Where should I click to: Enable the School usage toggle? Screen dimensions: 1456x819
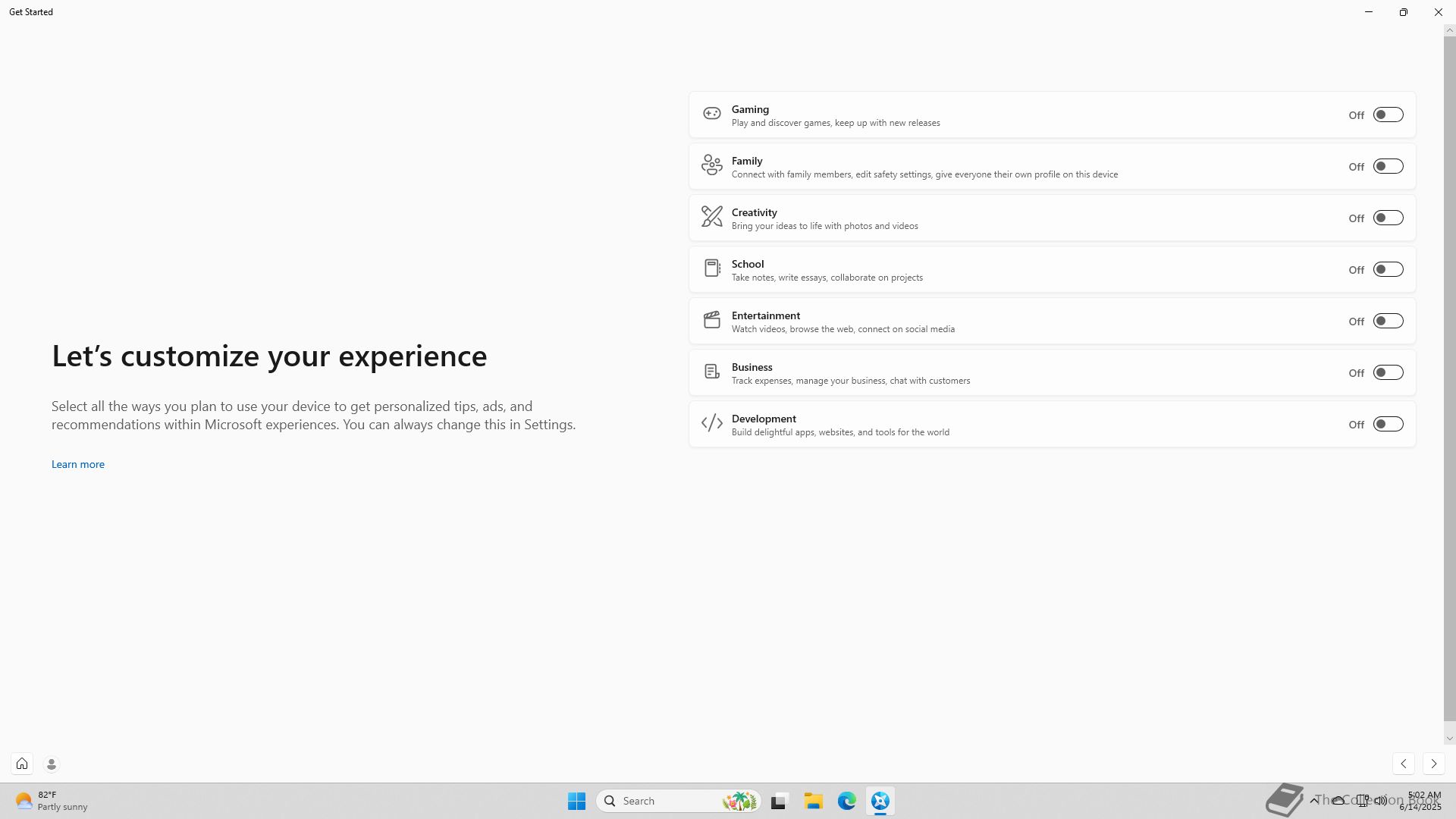1388,269
